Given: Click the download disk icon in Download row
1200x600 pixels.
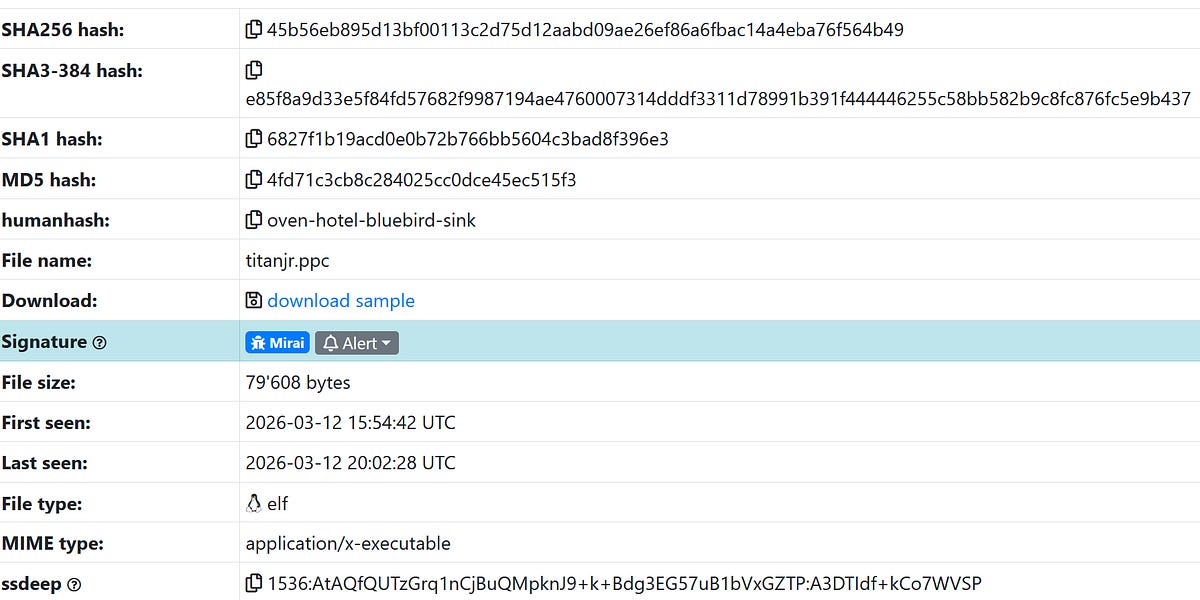Looking at the screenshot, I should point(253,300).
